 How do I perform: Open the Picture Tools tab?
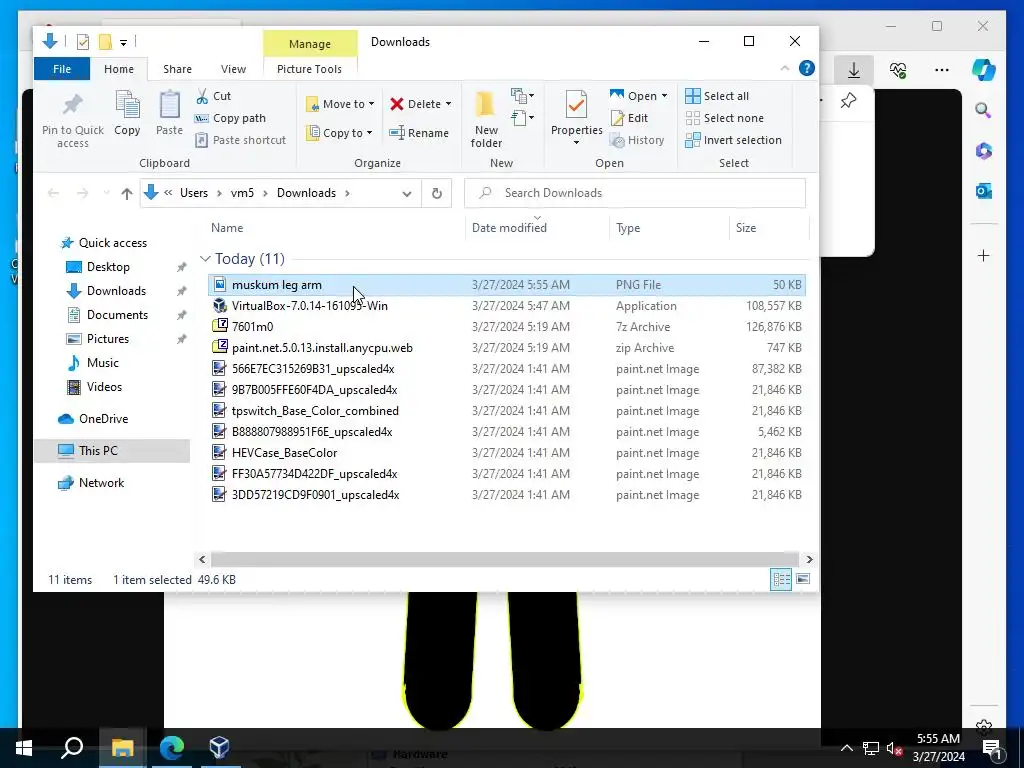(x=310, y=69)
